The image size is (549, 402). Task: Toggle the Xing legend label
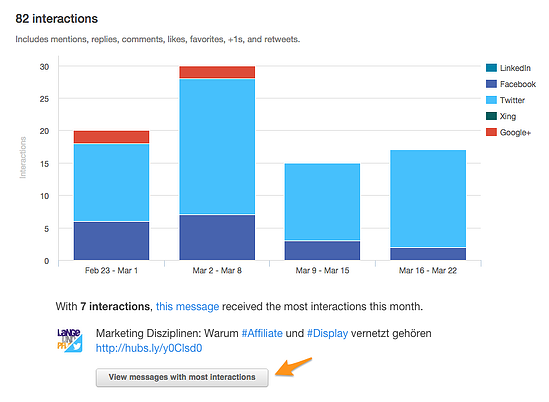(x=508, y=116)
